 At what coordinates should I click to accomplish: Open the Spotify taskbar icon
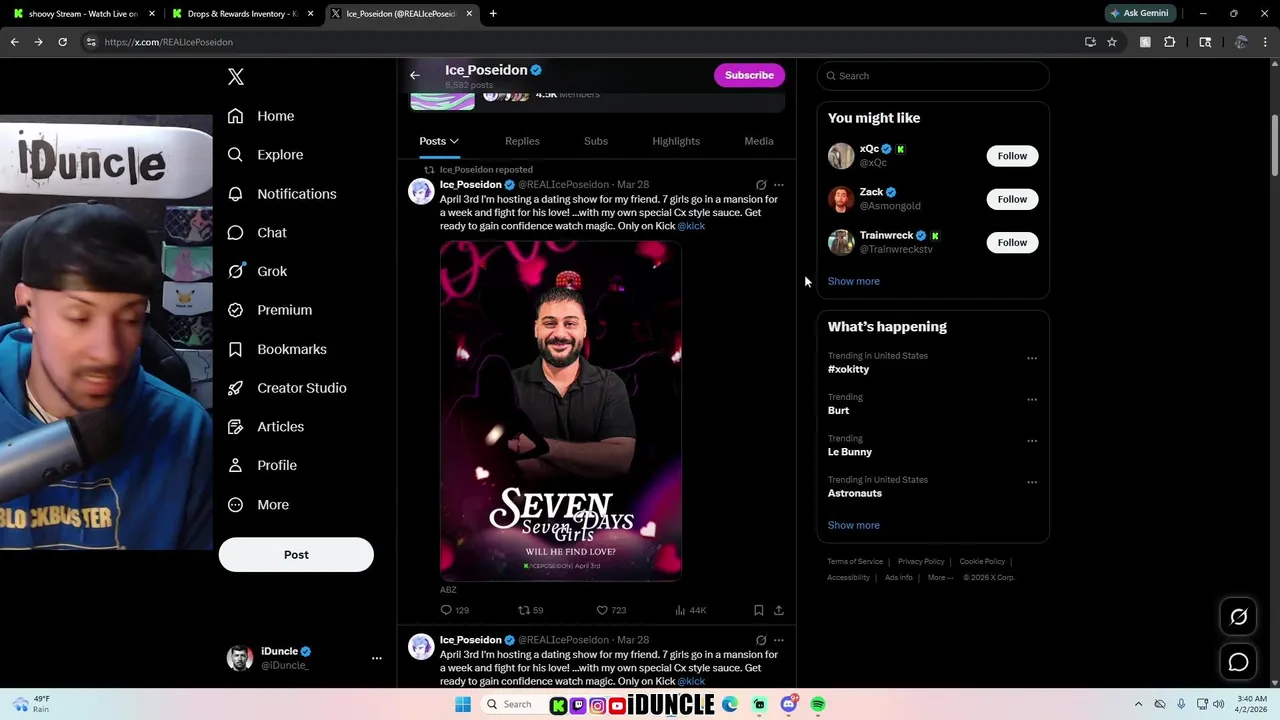[818, 705]
